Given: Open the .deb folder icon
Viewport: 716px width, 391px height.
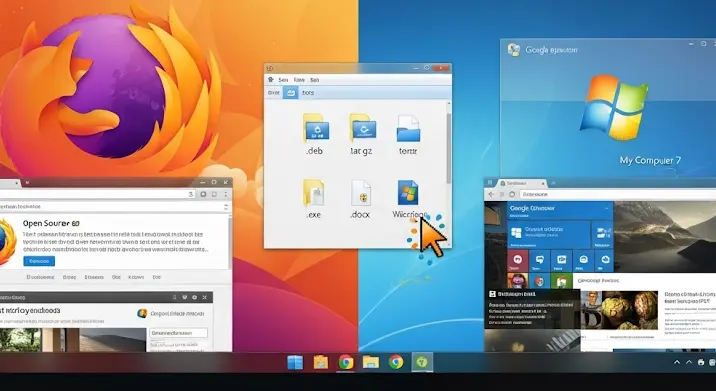Looking at the screenshot, I should coord(316,127).
